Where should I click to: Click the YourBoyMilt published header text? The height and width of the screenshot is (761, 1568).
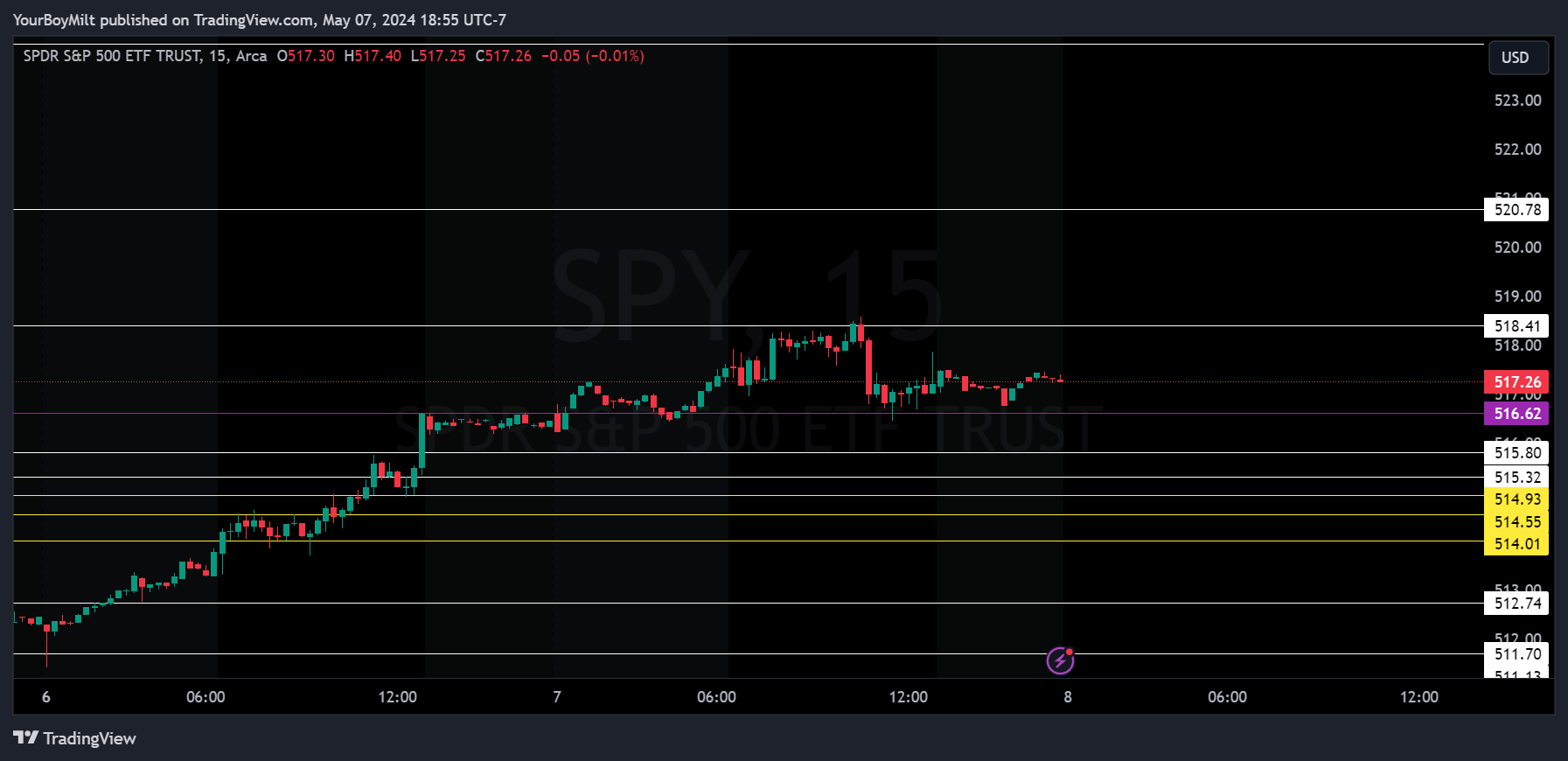(x=260, y=19)
